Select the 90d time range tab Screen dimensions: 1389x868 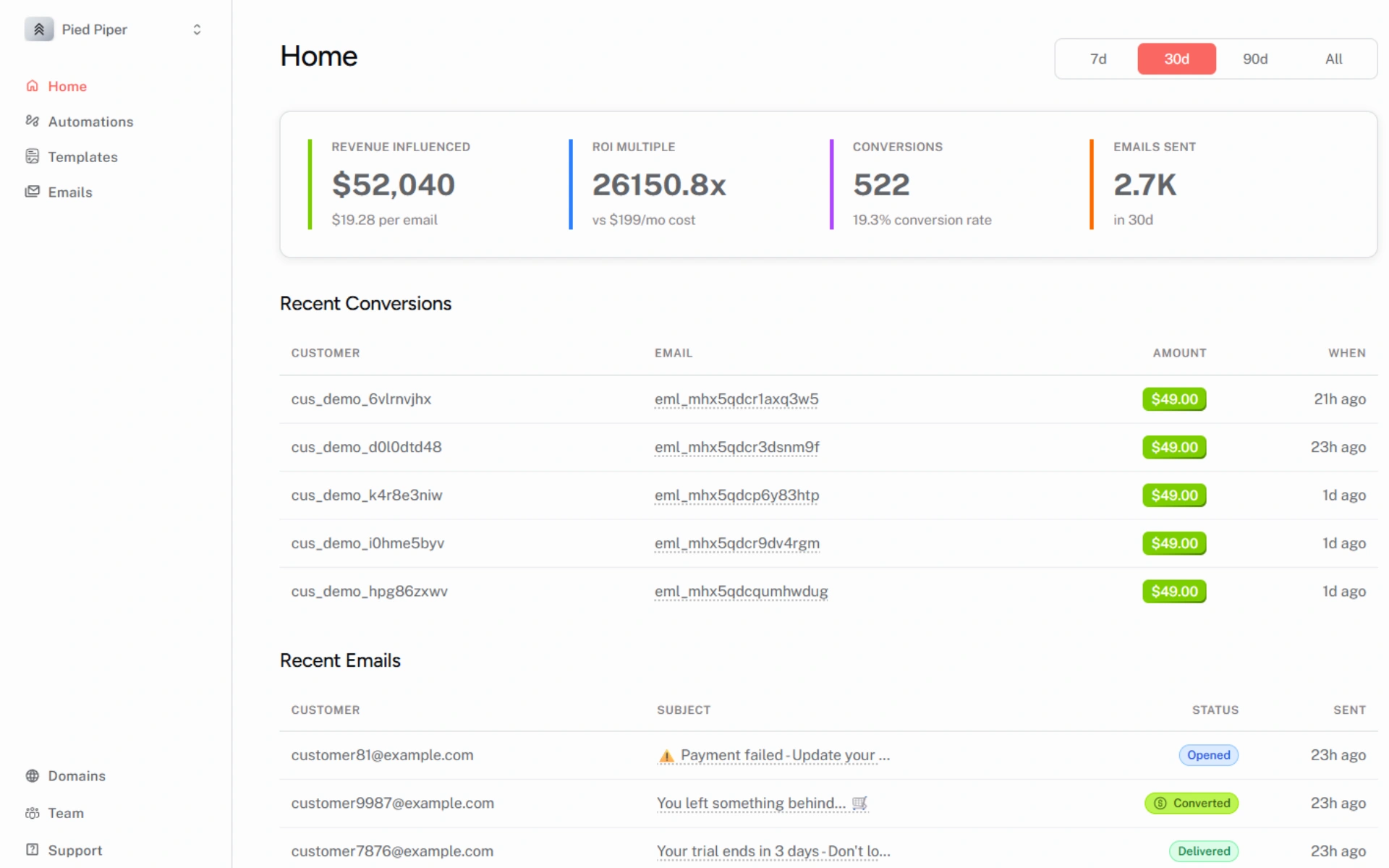point(1255,59)
